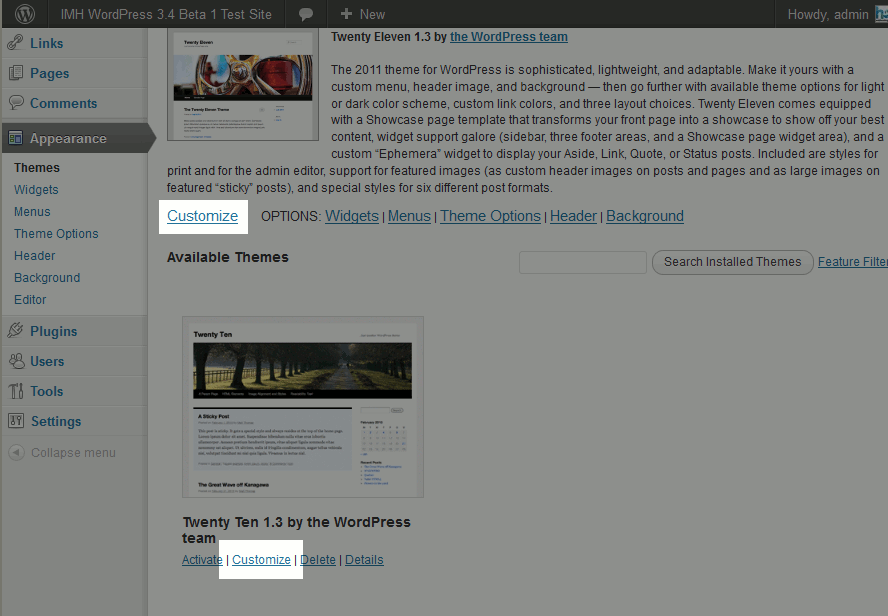
Task: Click the Appearance icon in sidebar
Action: (16, 138)
